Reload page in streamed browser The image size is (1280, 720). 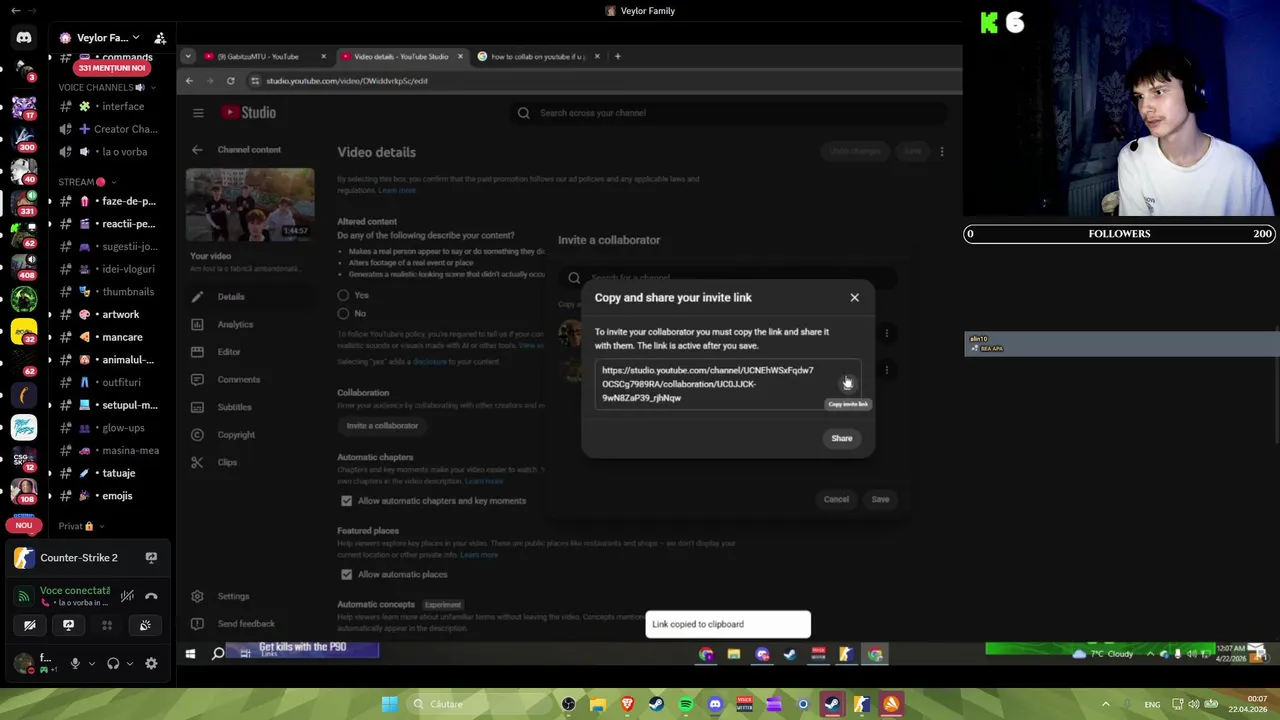[230, 81]
